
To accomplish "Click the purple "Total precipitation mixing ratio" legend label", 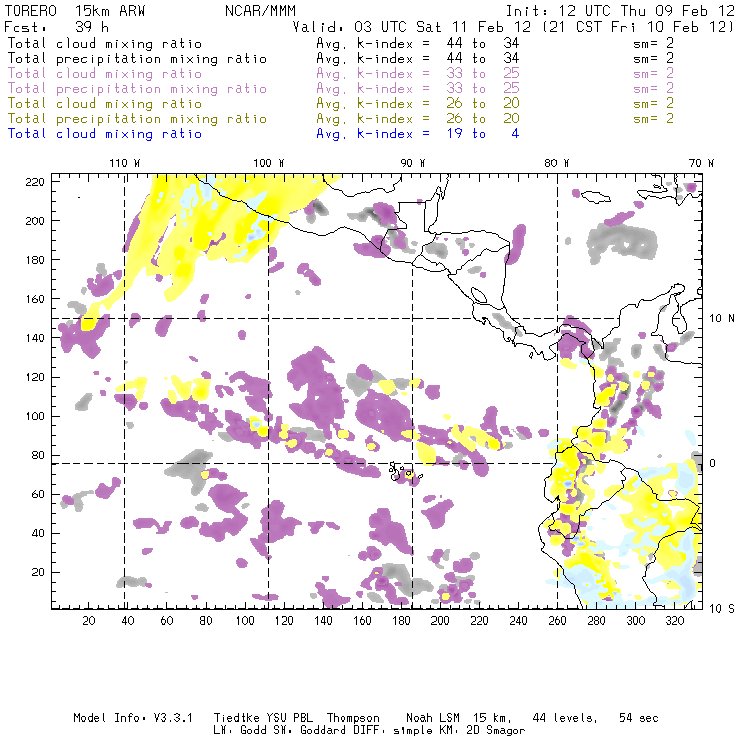I will (x=137, y=89).
